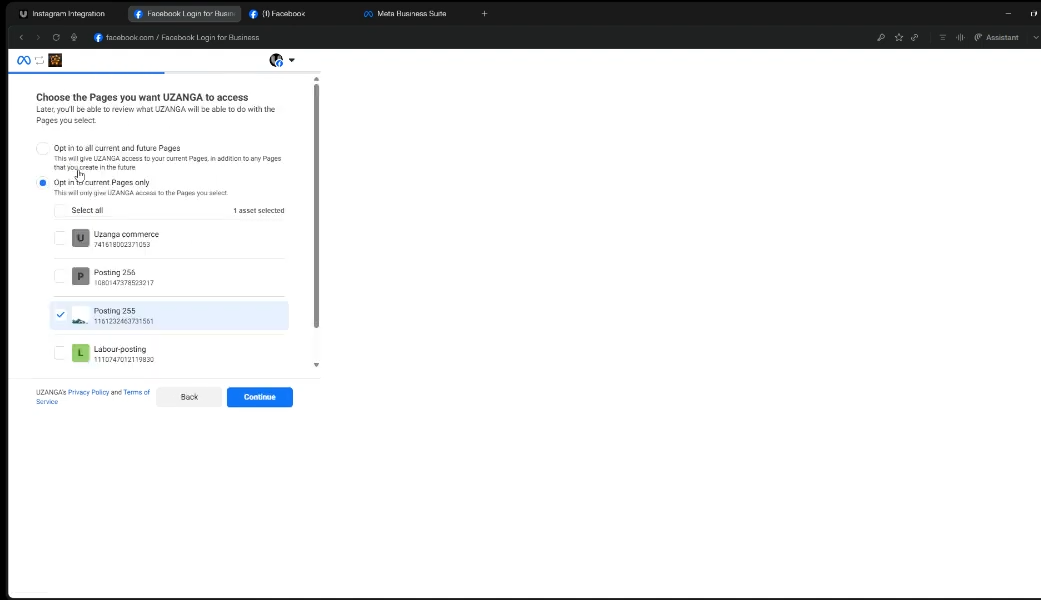Click the U avatar for Uzanga commerce
This screenshot has width=1041, height=600.
(x=80, y=238)
